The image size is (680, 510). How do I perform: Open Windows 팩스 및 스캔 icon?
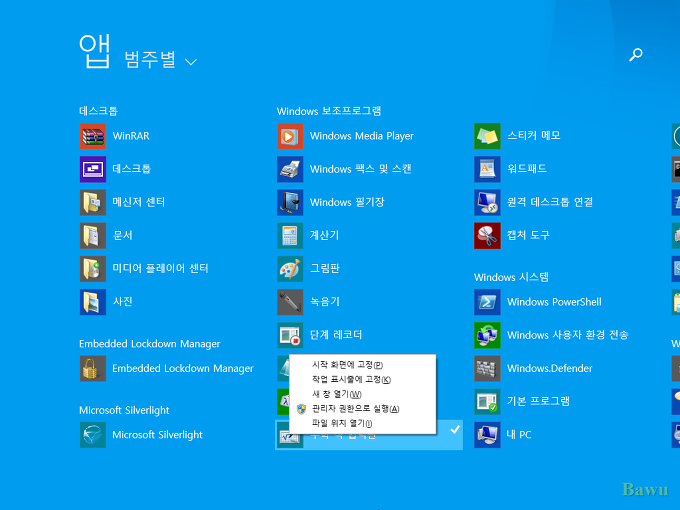(x=290, y=169)
